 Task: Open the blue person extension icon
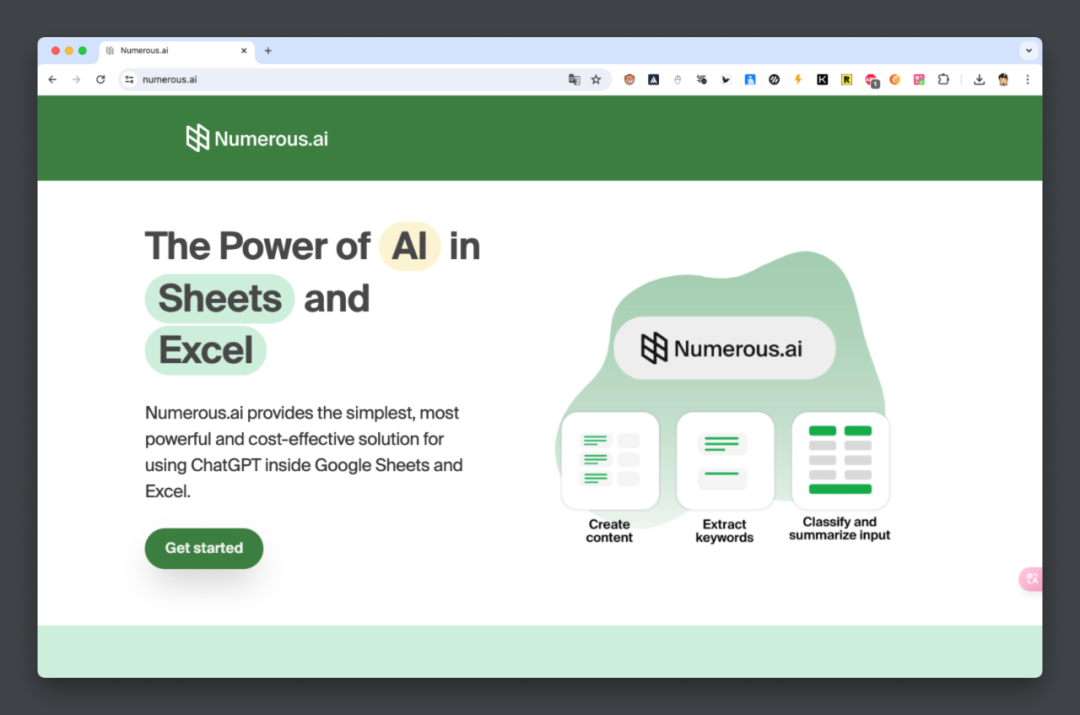tap(750, 79)
